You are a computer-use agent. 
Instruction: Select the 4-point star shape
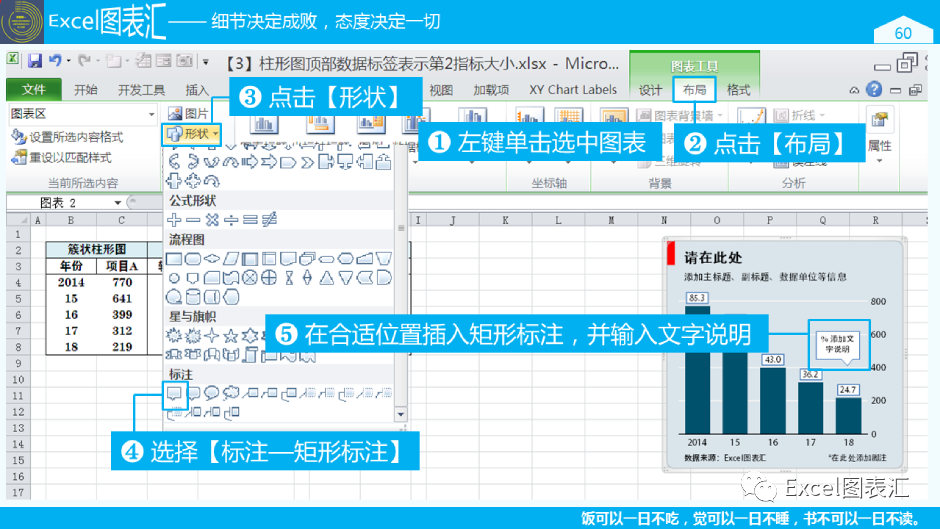212,336
